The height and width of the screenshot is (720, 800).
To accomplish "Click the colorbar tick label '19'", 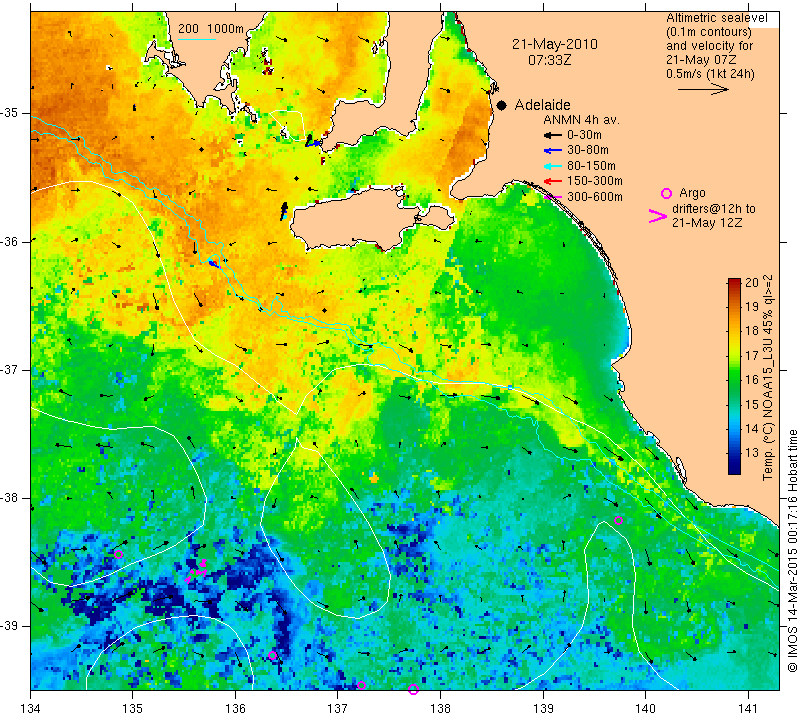I will [x=752, y=307].
